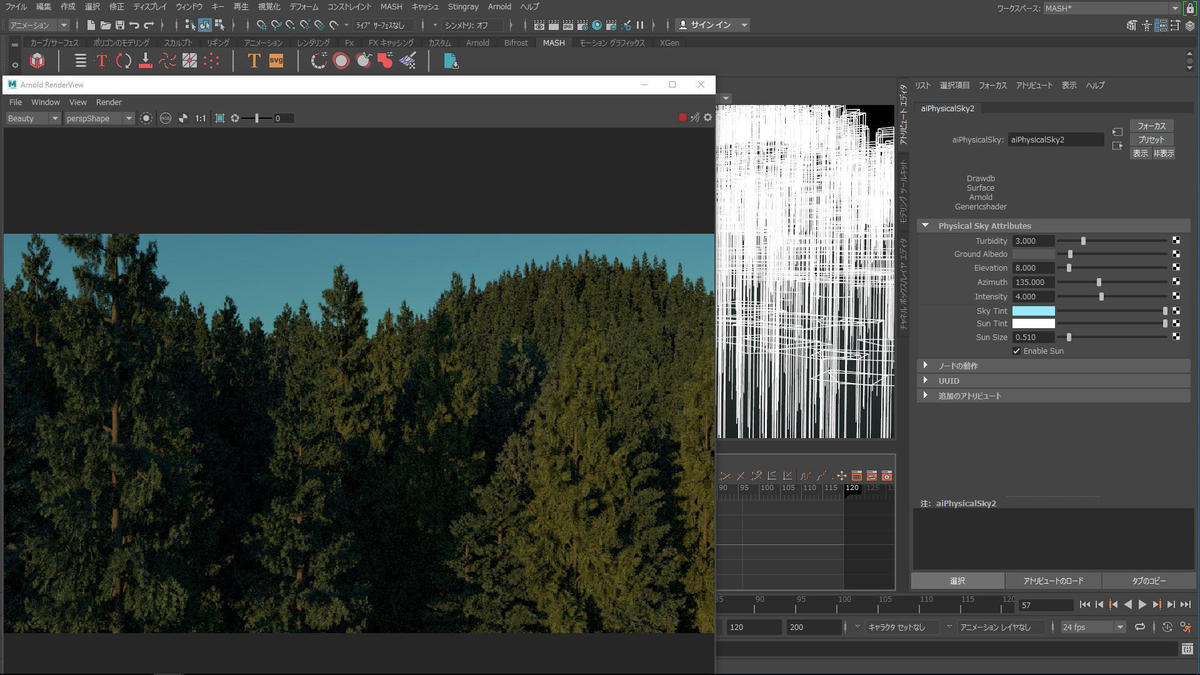Viewport: 1200px width, 675px height.
Task: Open the 24 fps frame rate dropdown
Action: [x=1093, y=627]
